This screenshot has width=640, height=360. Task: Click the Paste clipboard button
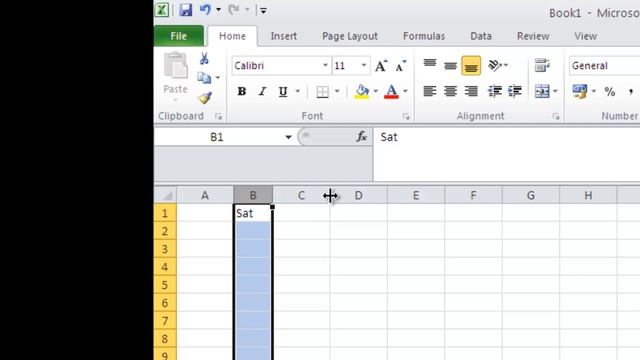(x=176, y=76)
